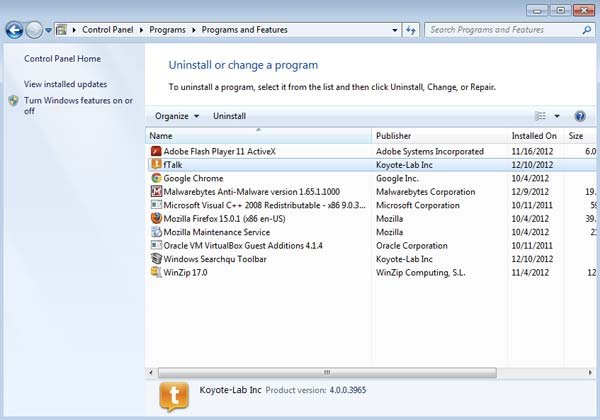600x420 pixels.
Task: Select Oracle VM VirtualBox Guest Additions 4.1.4
Action: pos(243,246)
